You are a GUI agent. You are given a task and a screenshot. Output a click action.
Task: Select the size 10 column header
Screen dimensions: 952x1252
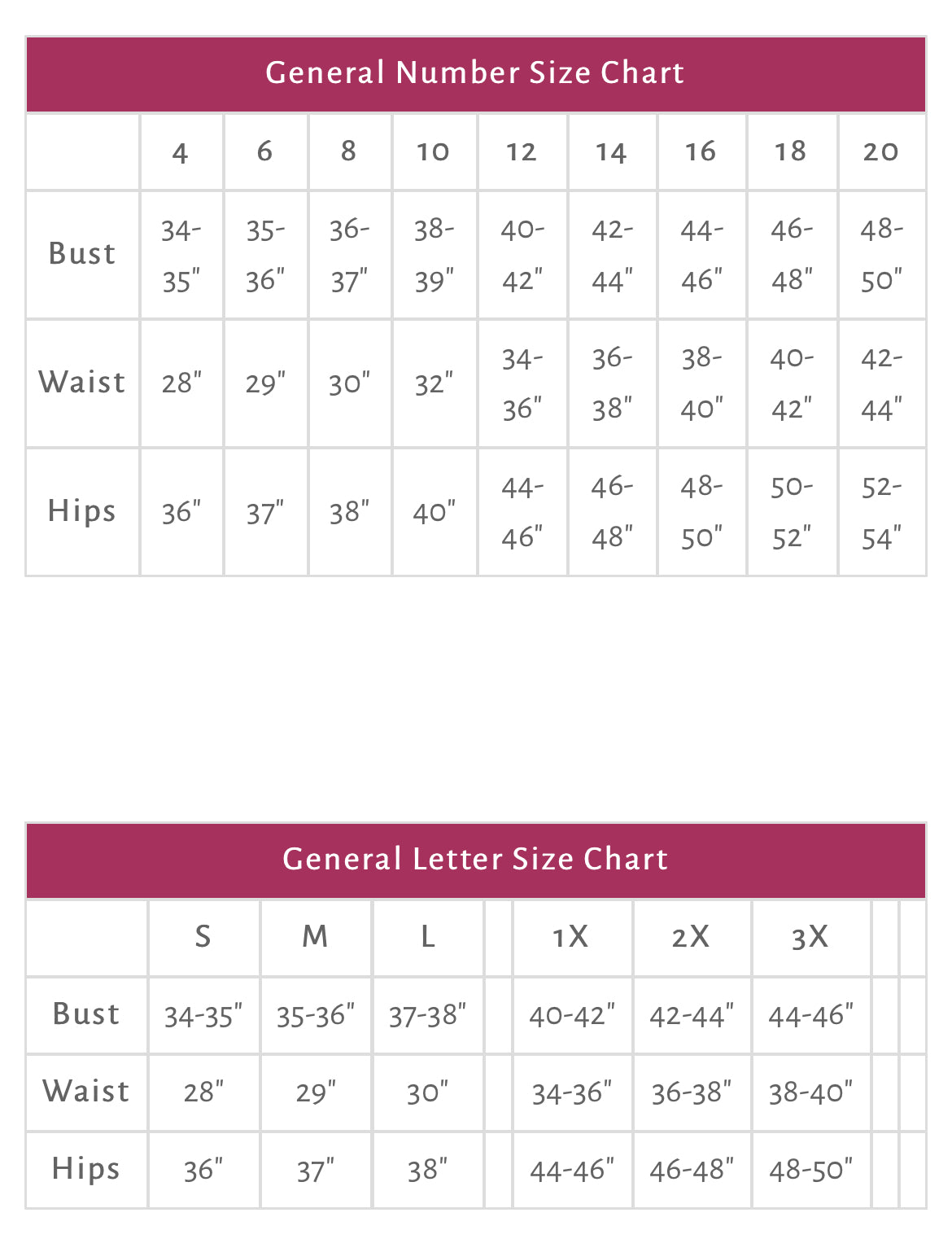[433, 152]
